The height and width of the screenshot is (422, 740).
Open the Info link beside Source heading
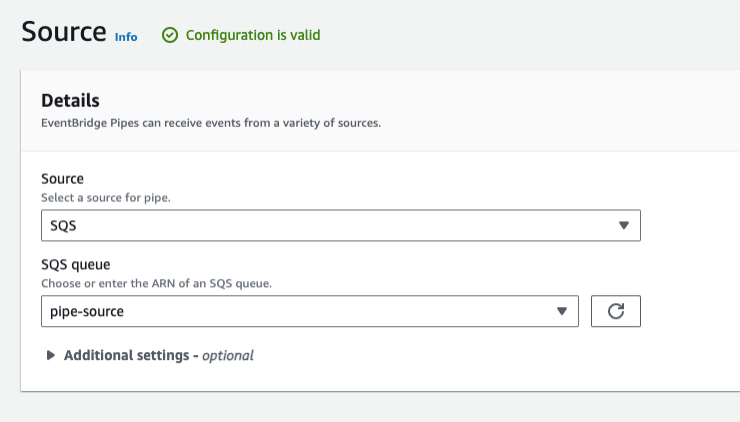[x=126, y=37]
